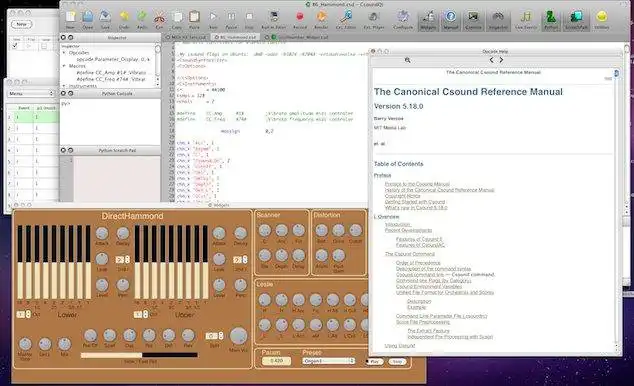Click into the Python Console prompt area

[110, 121]
